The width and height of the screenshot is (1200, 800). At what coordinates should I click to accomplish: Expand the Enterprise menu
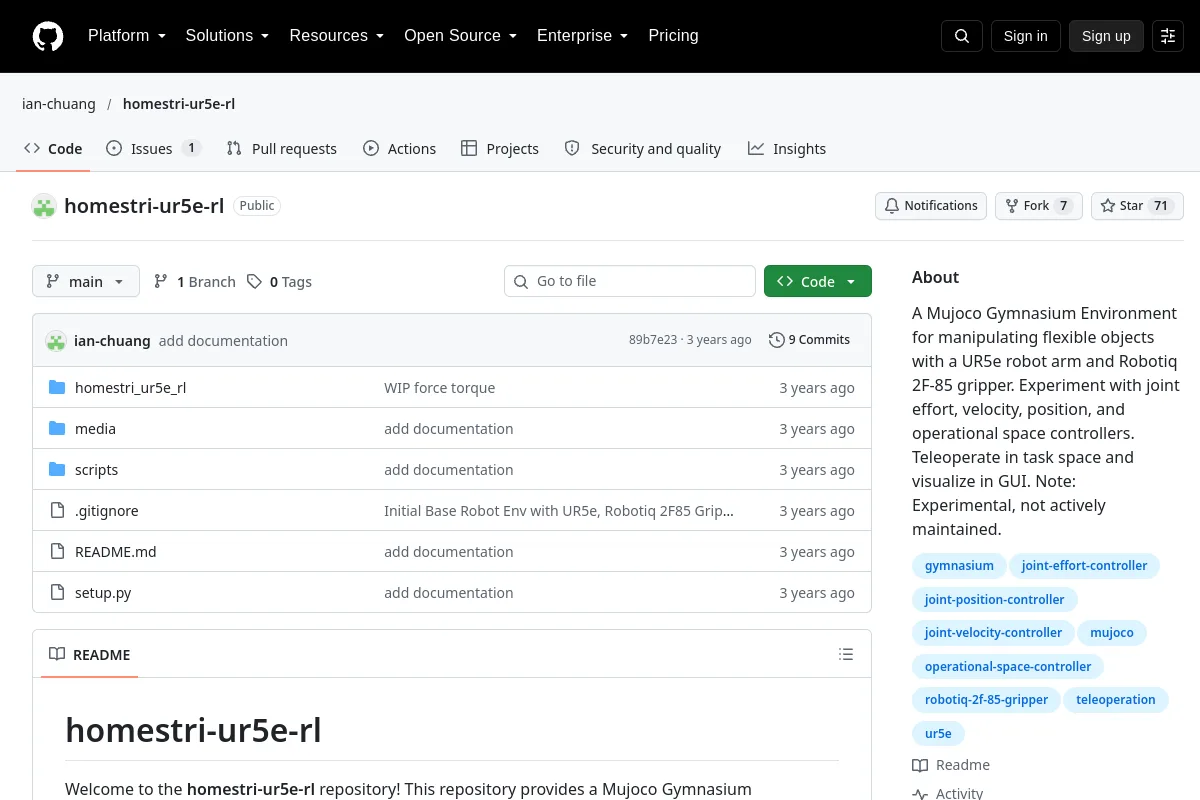[583, 36]
